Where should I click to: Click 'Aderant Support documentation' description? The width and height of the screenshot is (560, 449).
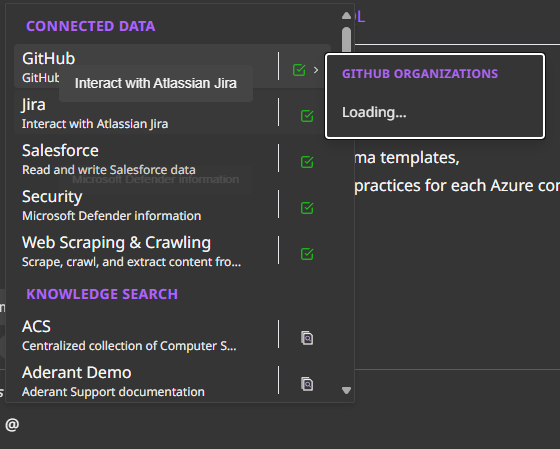113,392
